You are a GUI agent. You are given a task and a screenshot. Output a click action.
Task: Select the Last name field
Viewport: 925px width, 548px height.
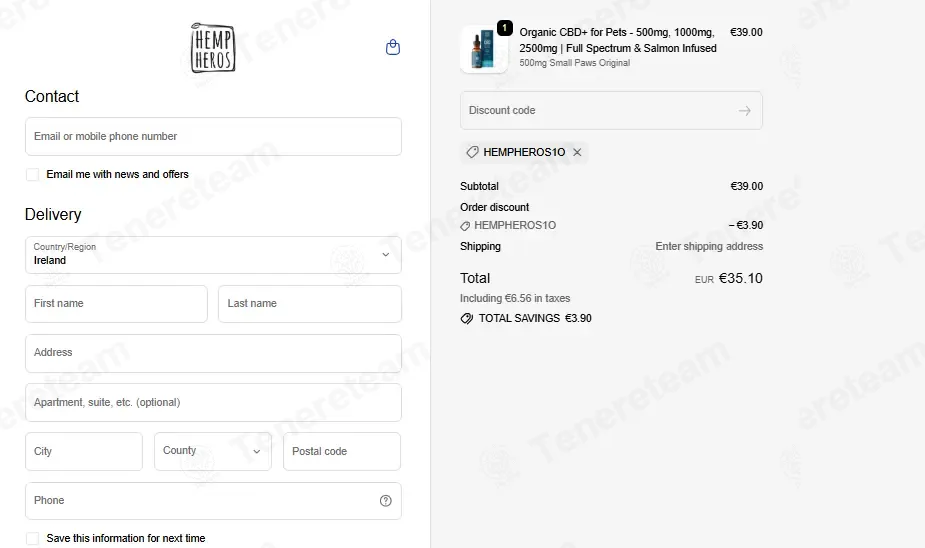310,304
